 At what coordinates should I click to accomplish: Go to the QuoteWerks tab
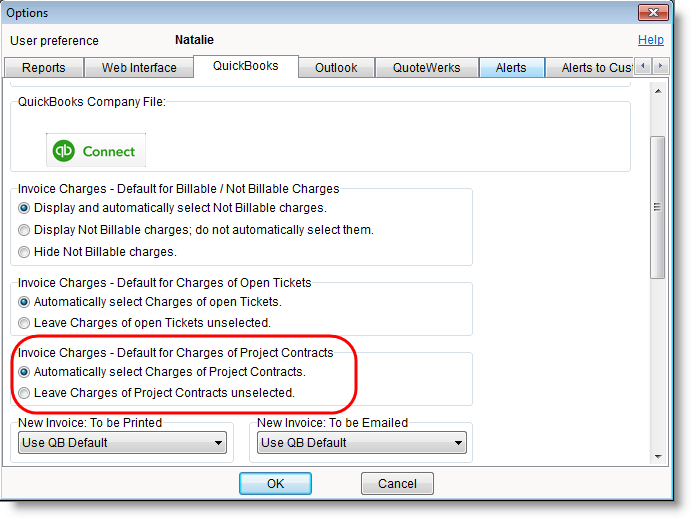click(x=426, y=68)
